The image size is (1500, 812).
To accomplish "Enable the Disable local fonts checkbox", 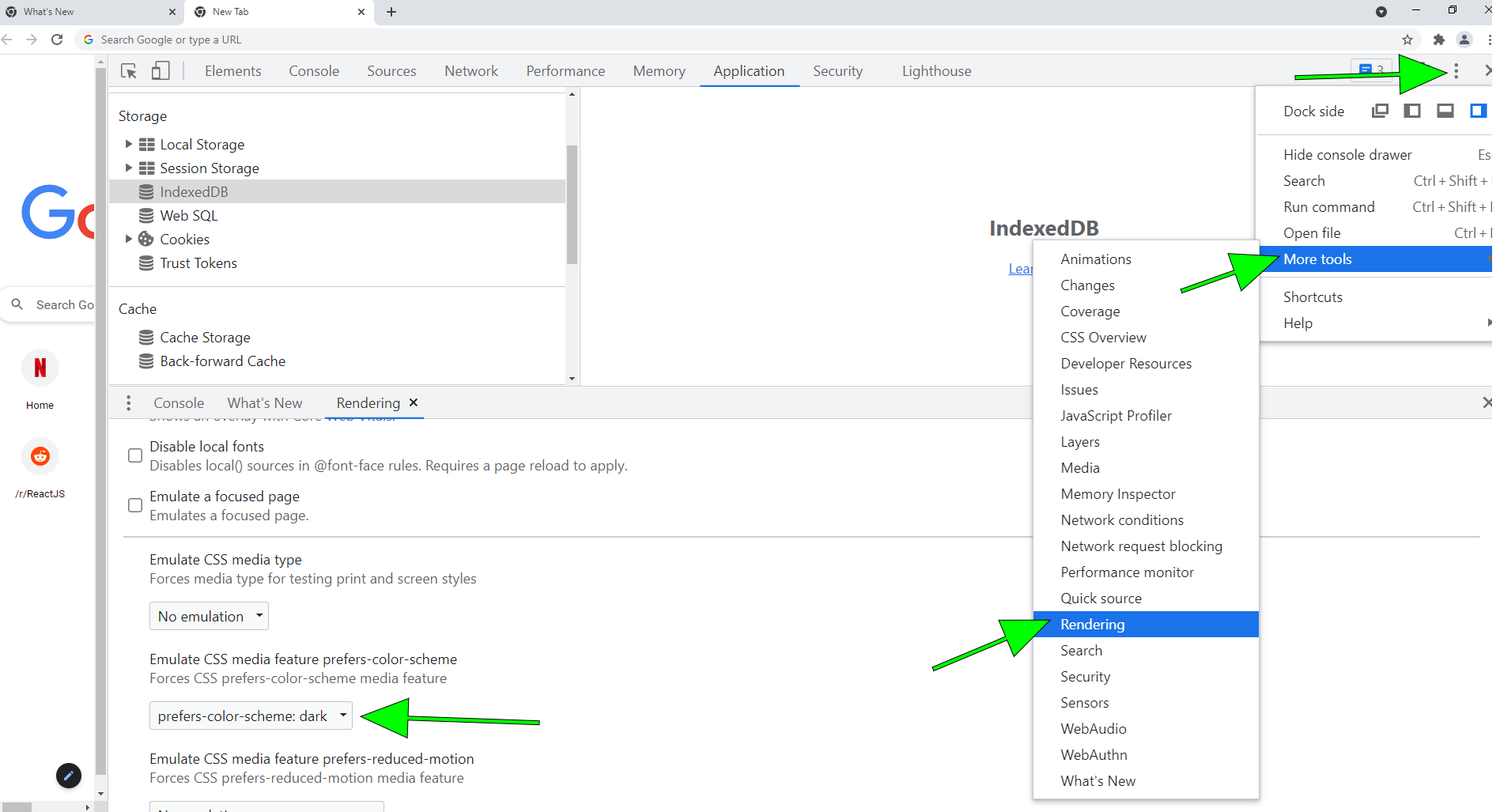I will click(x=135, y=455).
